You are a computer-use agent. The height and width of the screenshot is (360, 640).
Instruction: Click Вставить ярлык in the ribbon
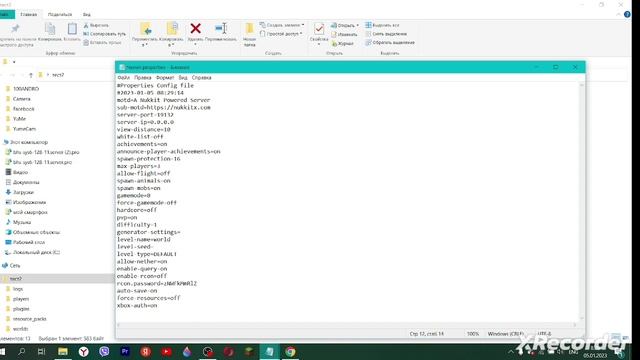[x=102, y=42]
